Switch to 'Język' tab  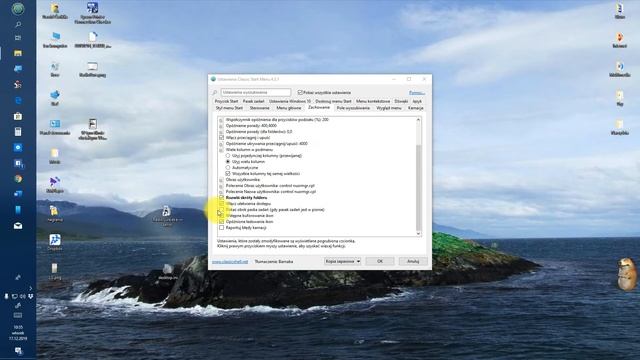417,101
